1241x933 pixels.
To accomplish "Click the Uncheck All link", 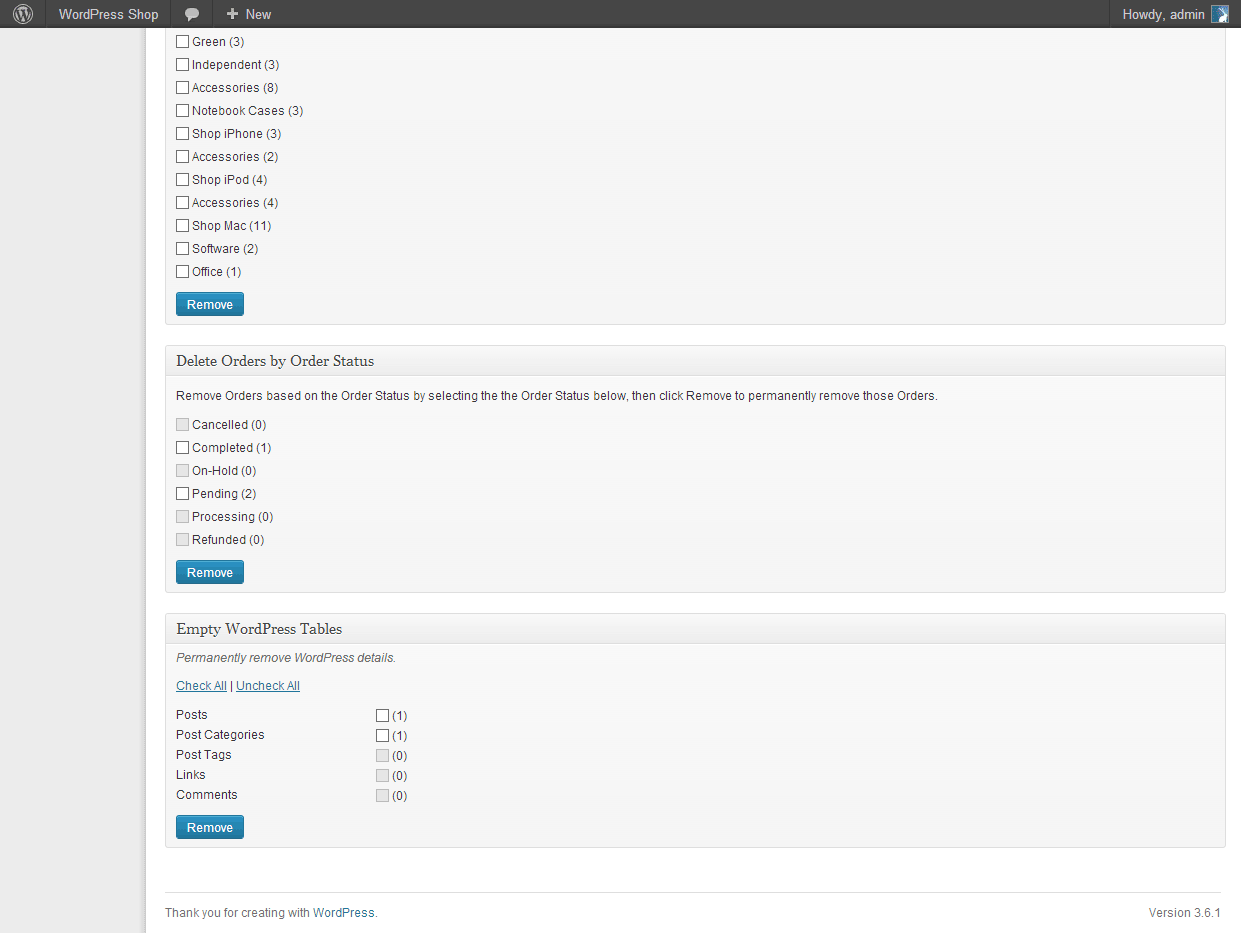I will [x=268, y=686].
